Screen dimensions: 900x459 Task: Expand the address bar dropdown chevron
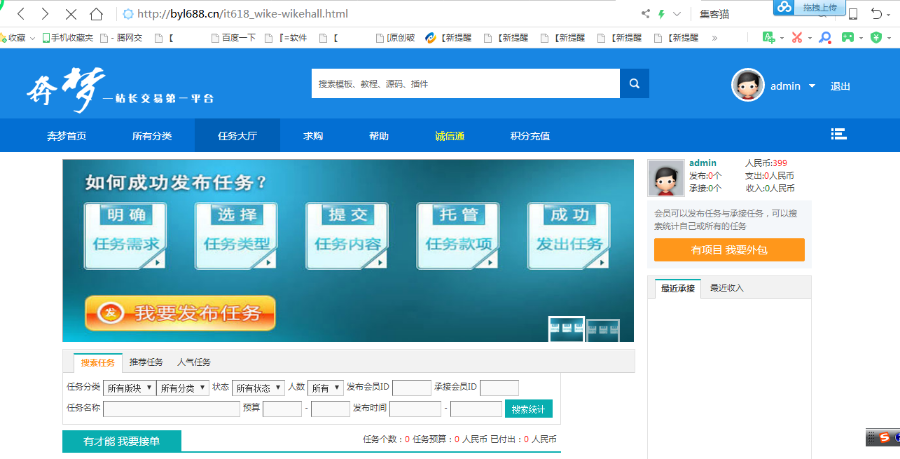click(x=677, y=14)
